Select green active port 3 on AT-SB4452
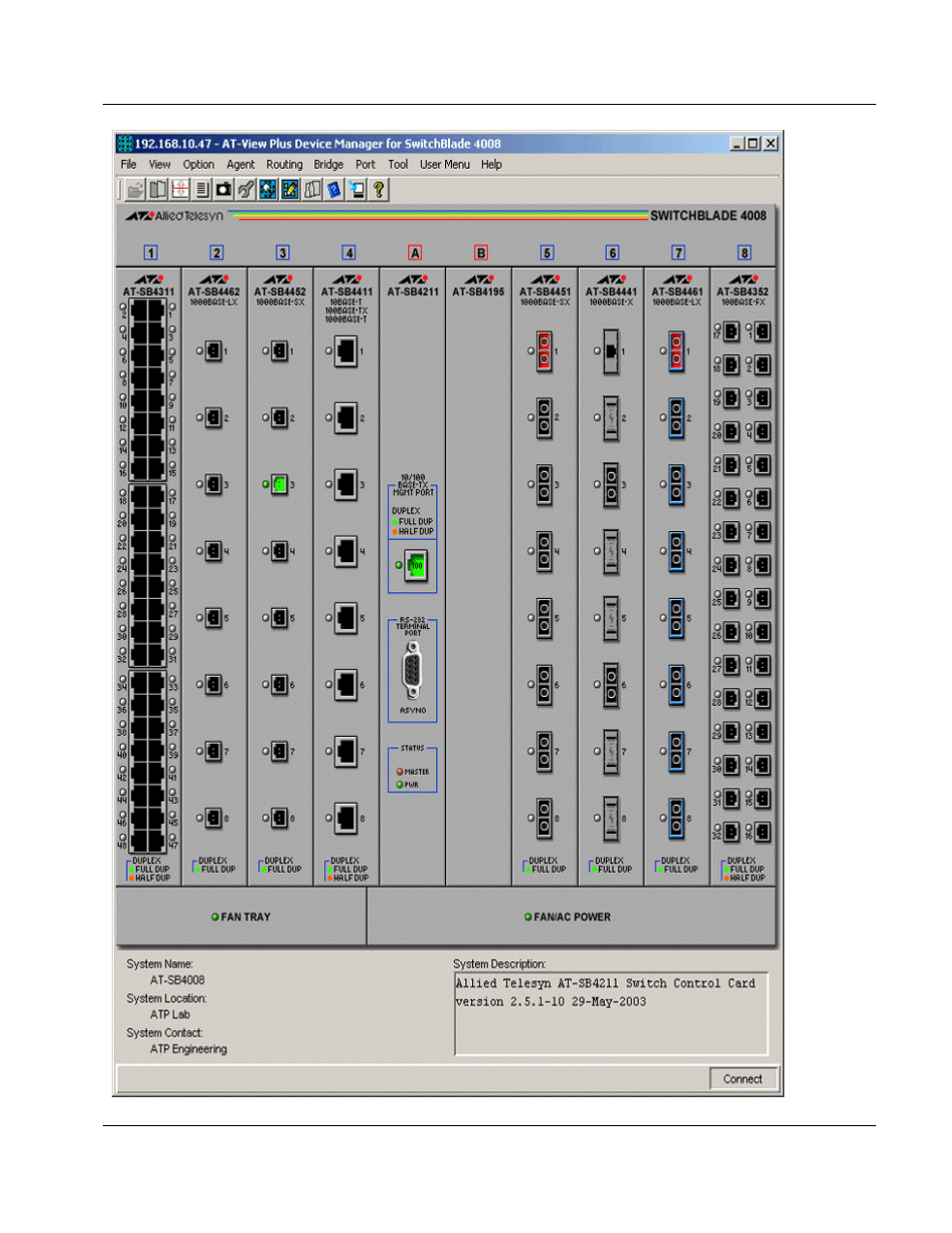Image resolution: width=952 pixels, height=1233 pixels. [279, 484]
